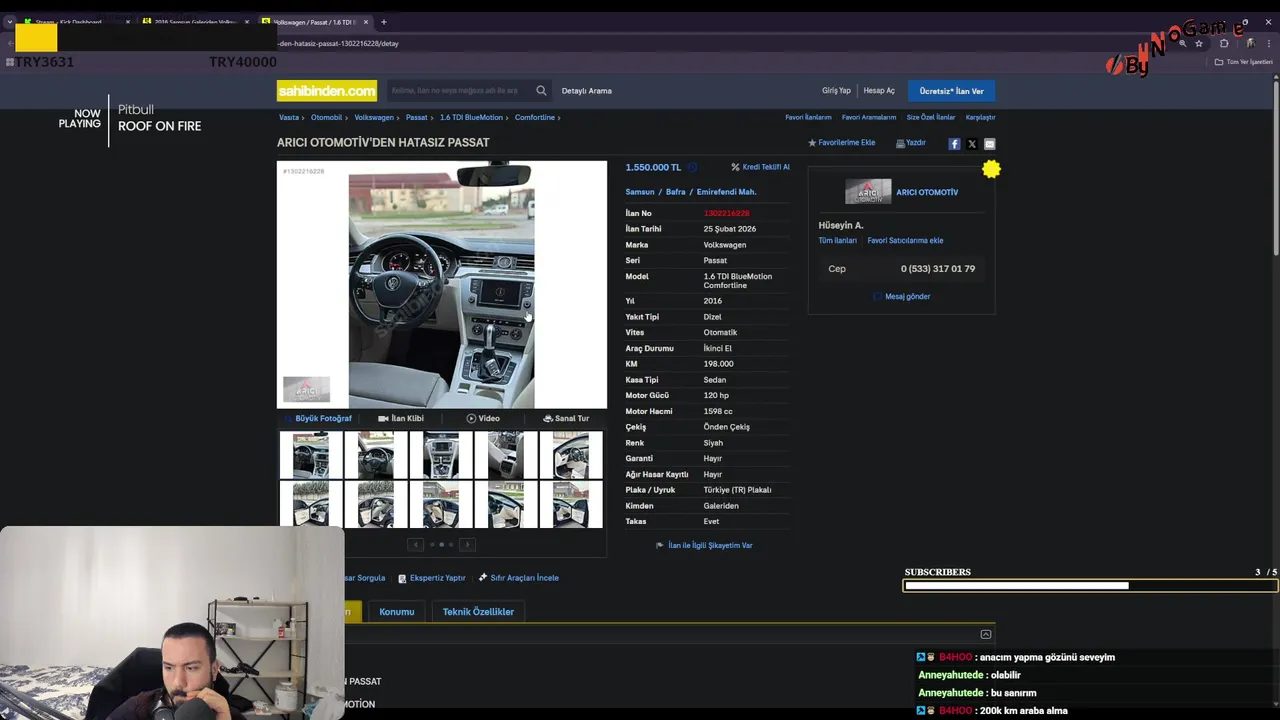Screen dimensions: 1280x720
Task: Open Detaylı Arama
Action: click(x=587, y=91)
